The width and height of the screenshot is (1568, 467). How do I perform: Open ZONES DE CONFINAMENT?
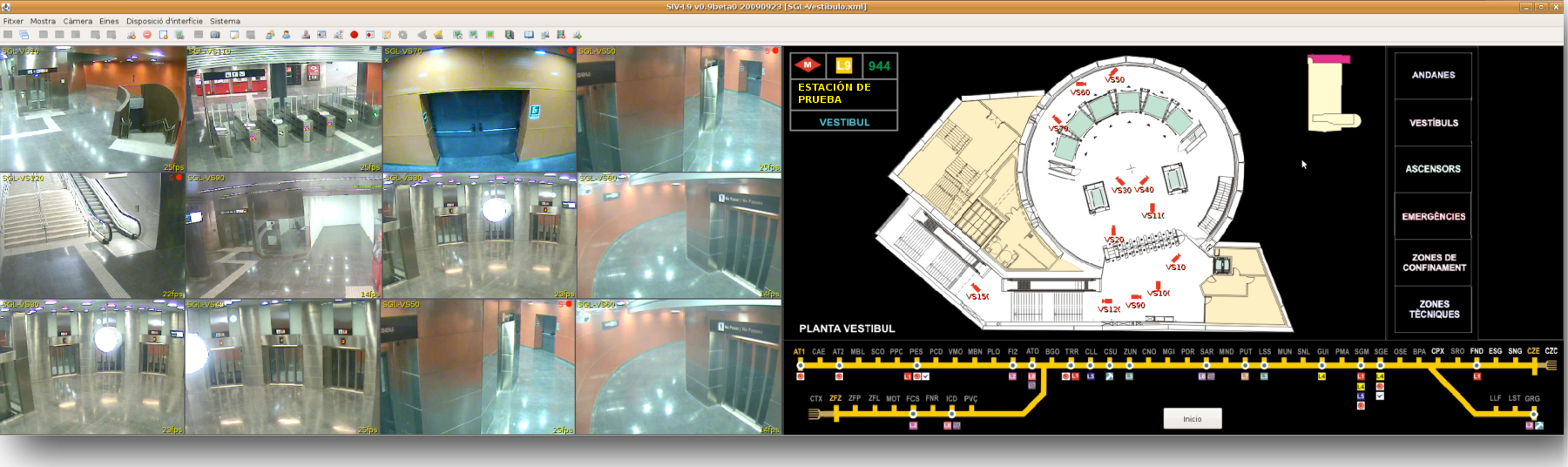coord(1433,262)
